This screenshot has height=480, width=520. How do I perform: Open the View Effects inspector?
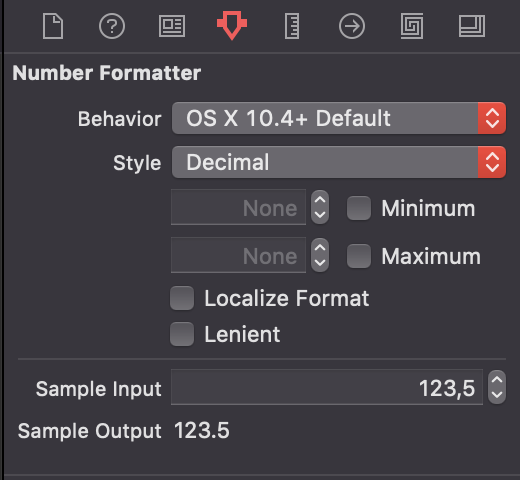click(472, 26)
